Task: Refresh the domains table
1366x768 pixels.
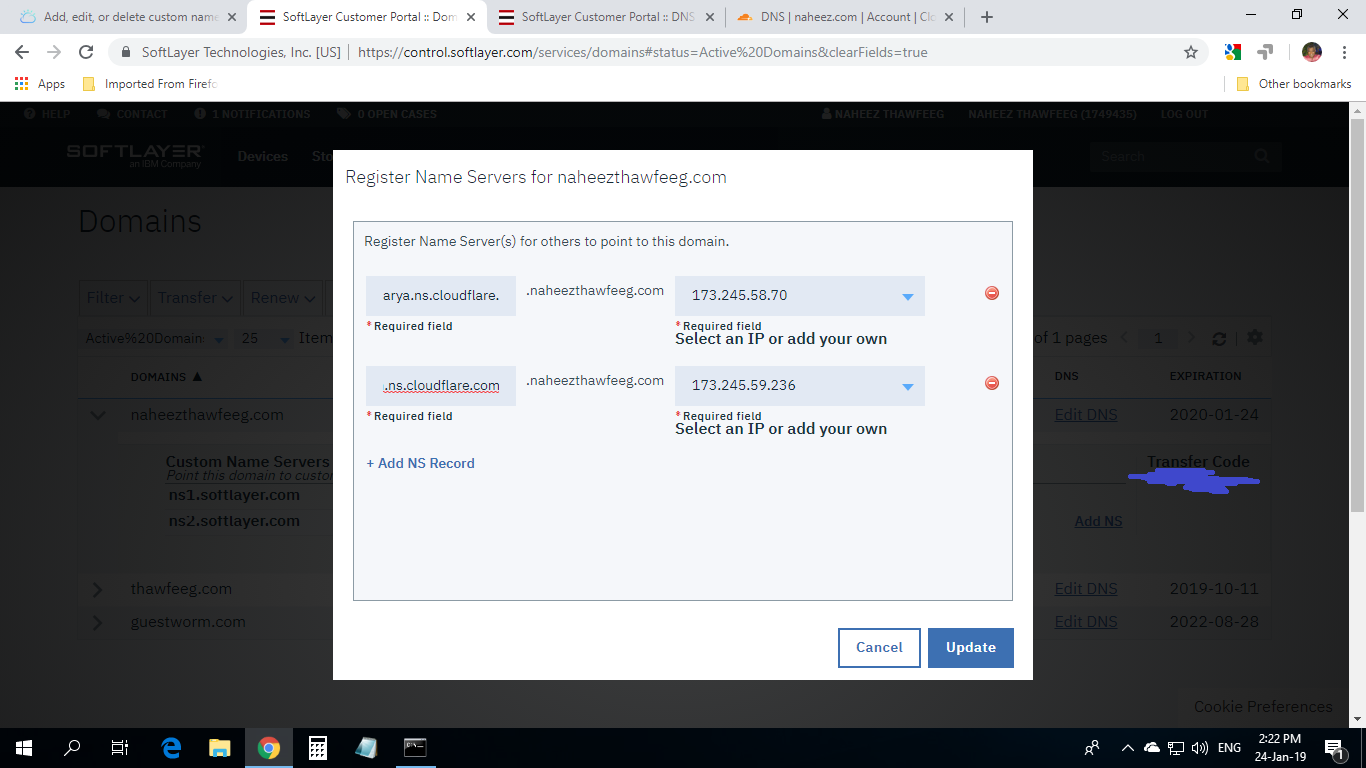Action: pyautogui.click(x=1219, y=339)
